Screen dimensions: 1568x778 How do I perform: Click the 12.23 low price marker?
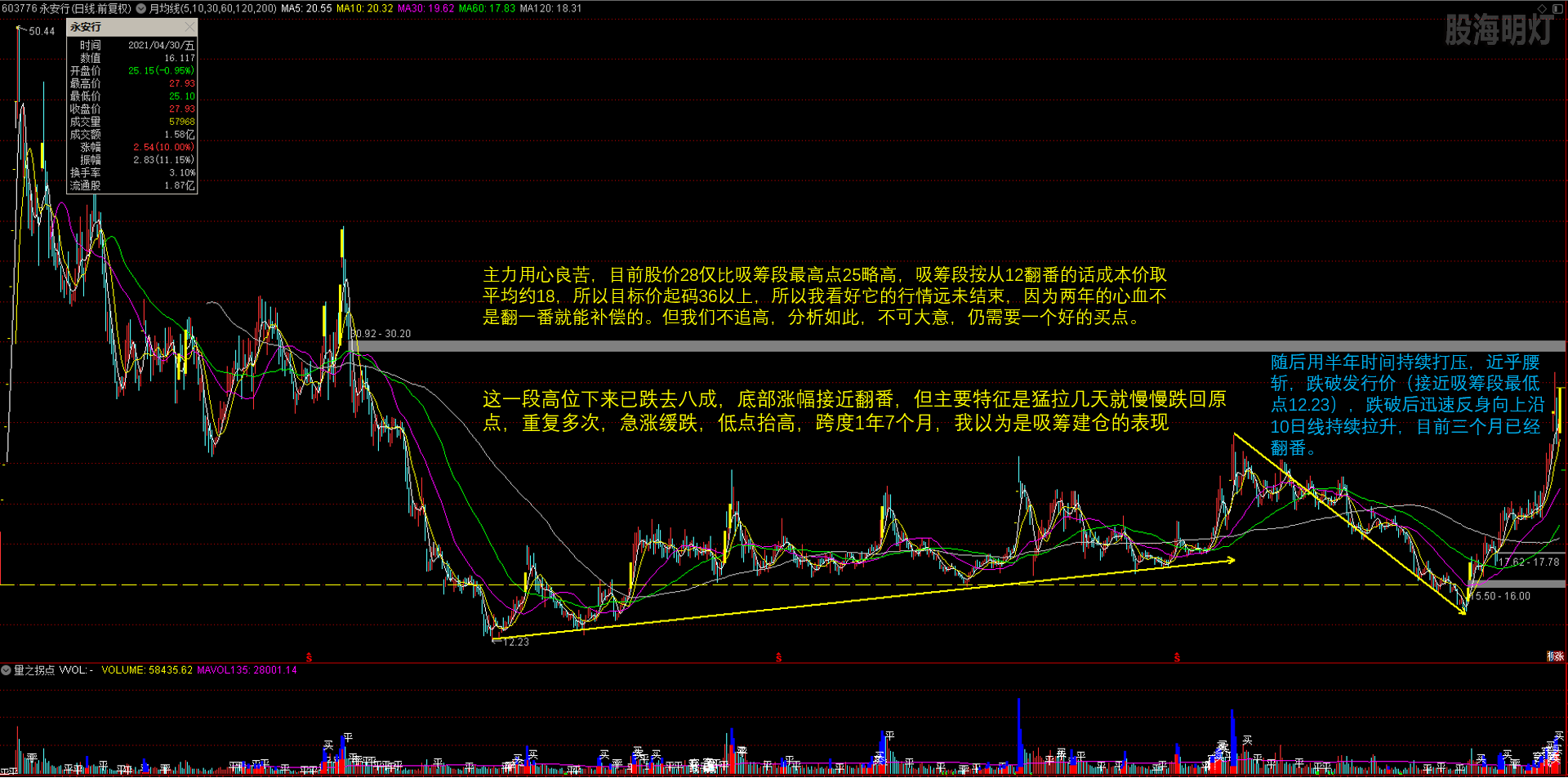point(515,642)
